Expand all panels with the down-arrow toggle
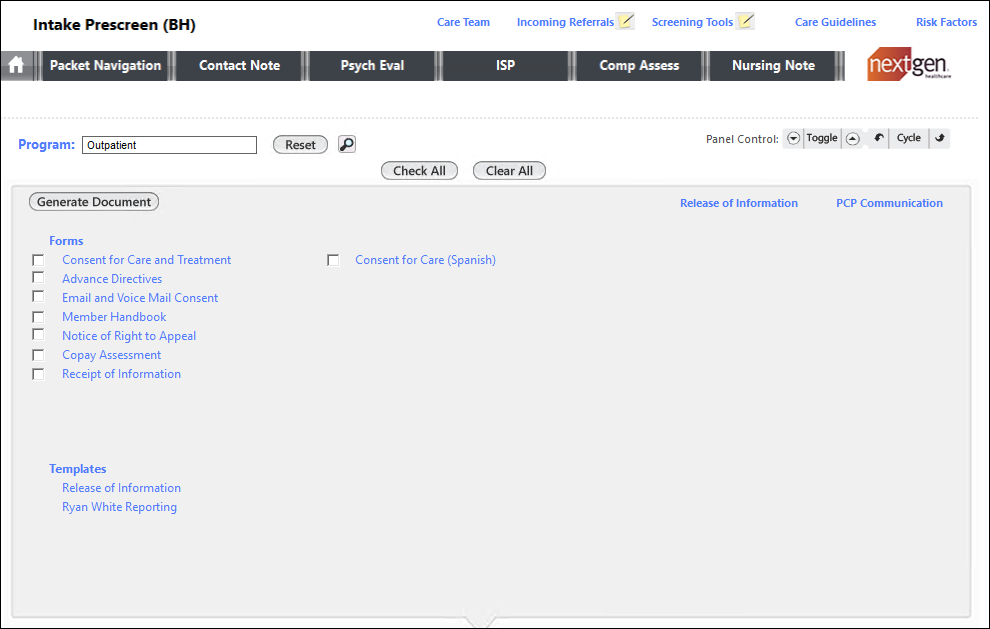This screenshot has height=629, width=990. [793, 139]
